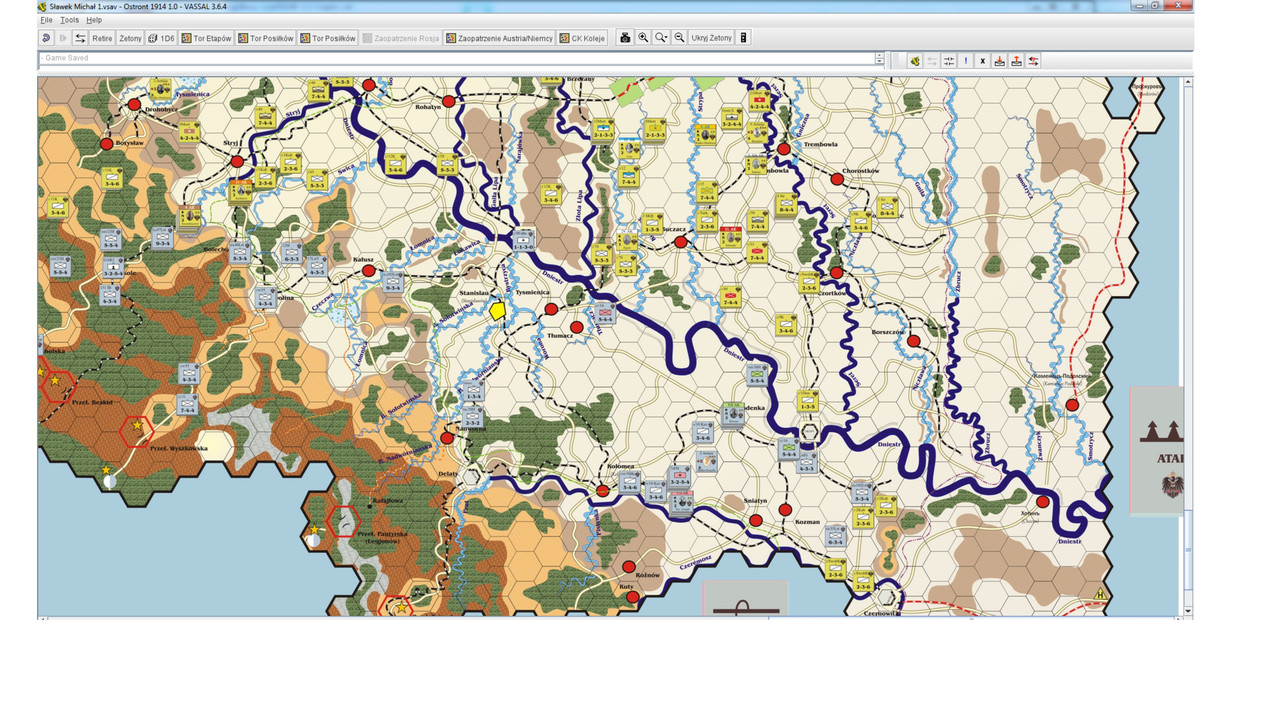
Task: Click the Retire button
Action: pos(102,38)
